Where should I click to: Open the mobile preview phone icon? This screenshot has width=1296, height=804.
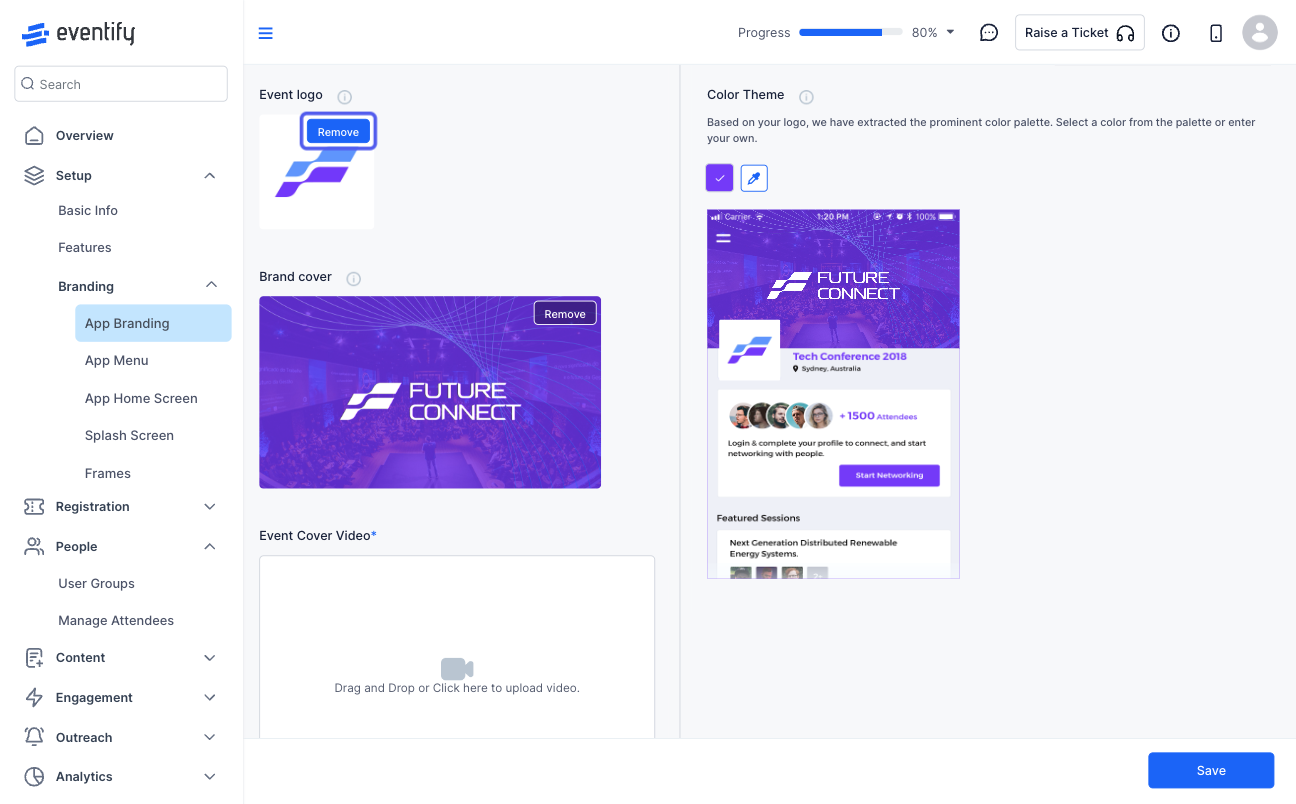1216,33
